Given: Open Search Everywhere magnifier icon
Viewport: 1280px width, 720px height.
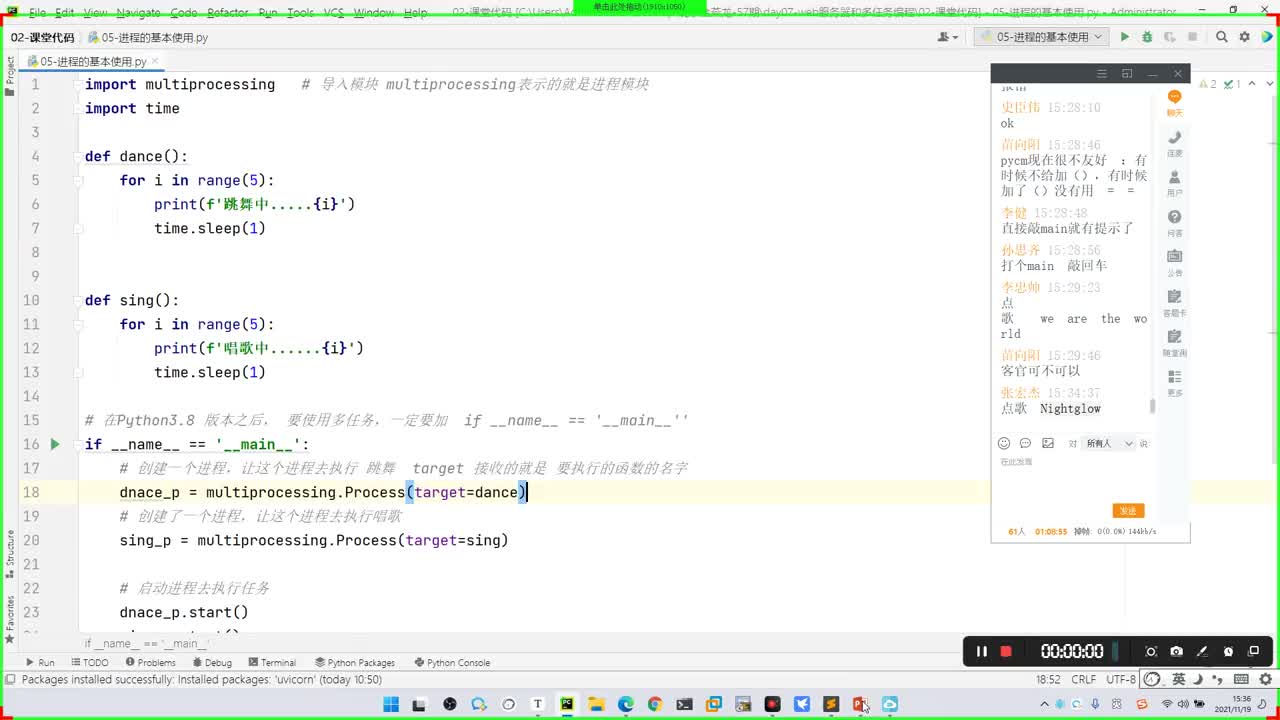Looking at the screenshot, I should [1221, 37].
